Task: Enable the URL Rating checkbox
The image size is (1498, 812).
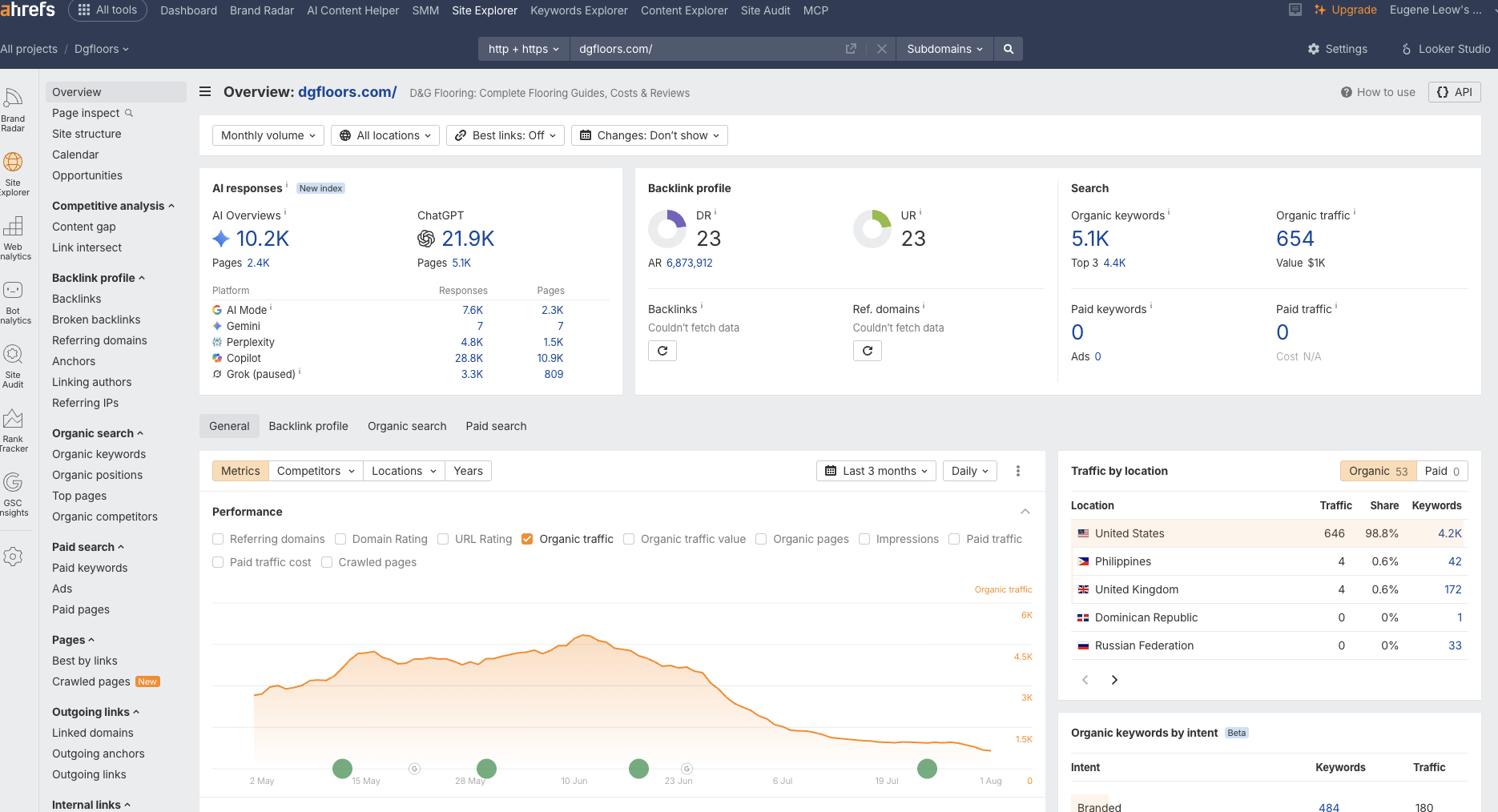Action: 443,539
